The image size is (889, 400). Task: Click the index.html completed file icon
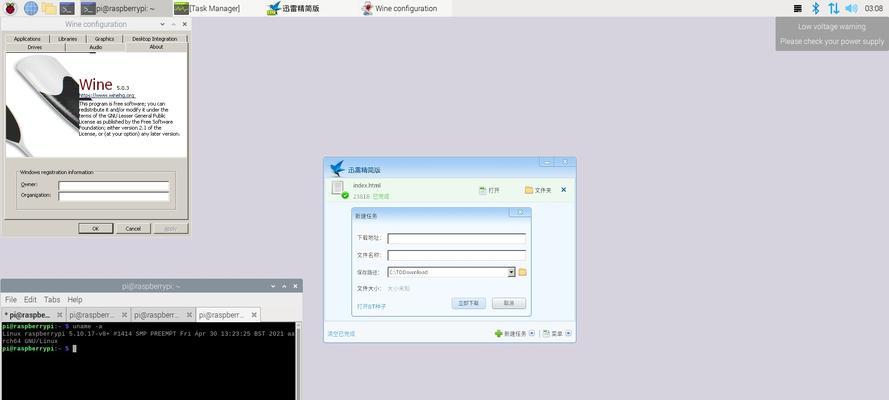coord(339,189)
